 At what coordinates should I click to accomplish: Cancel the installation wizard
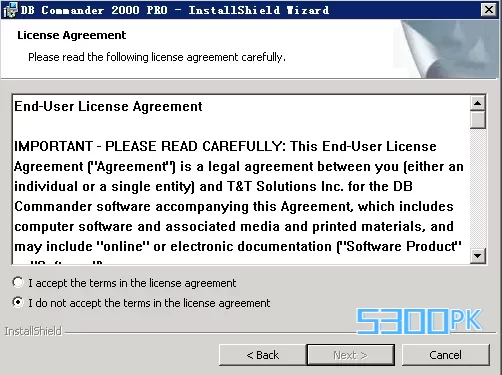point(446,355)
